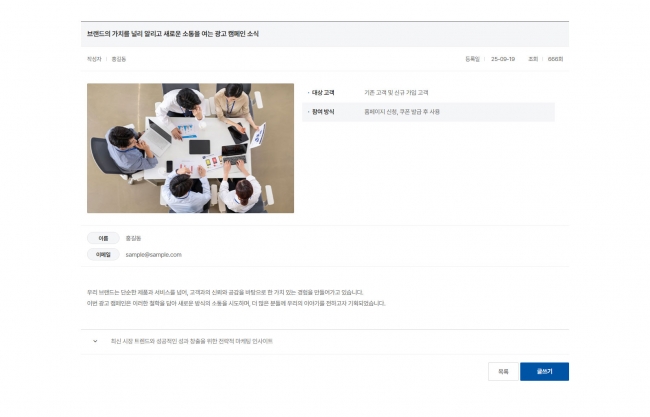Click the body line starting with 우리 브랜드는

224,292
